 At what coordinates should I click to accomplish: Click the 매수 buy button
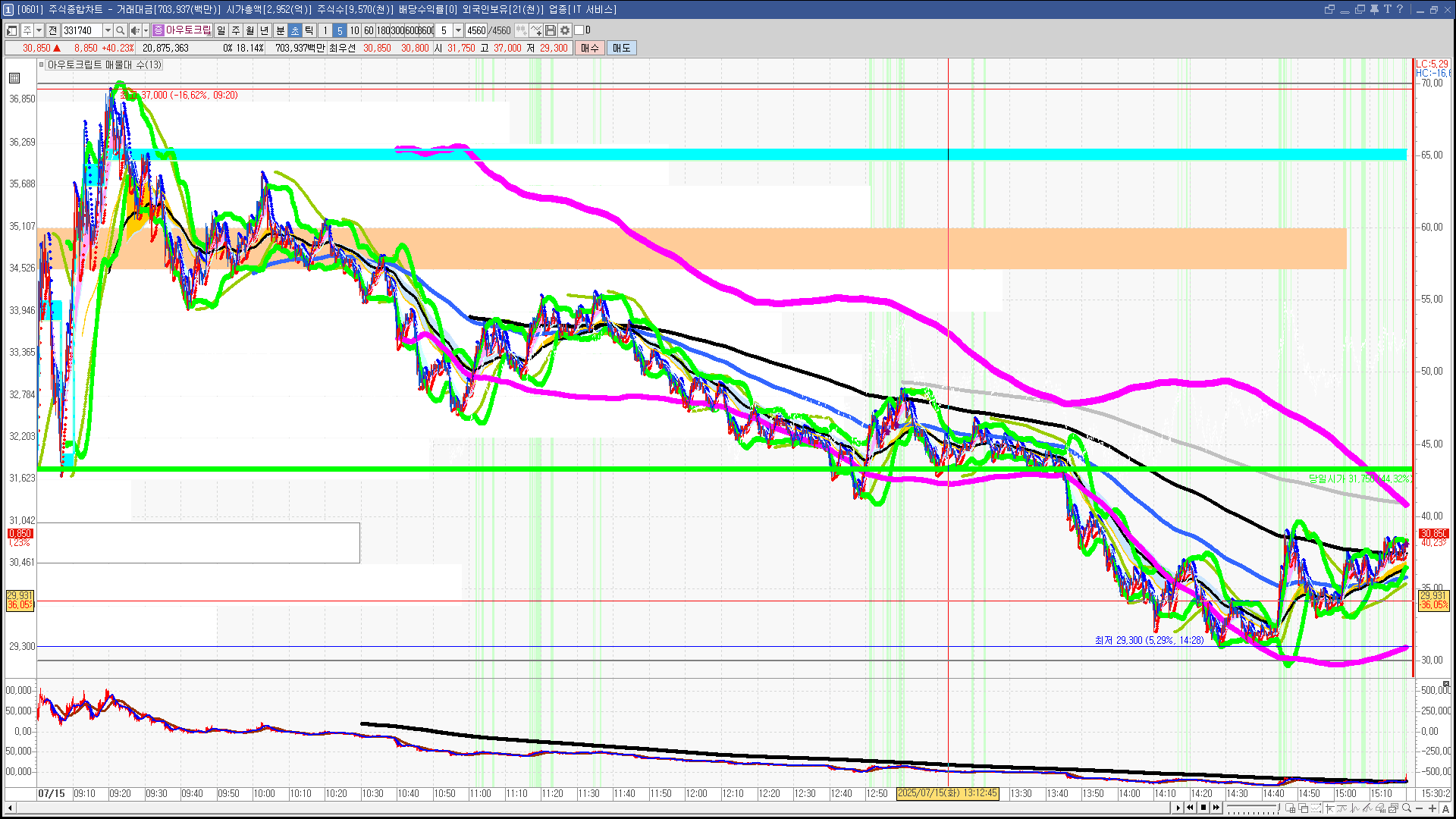pyautogui.click(x=590, y=48)
